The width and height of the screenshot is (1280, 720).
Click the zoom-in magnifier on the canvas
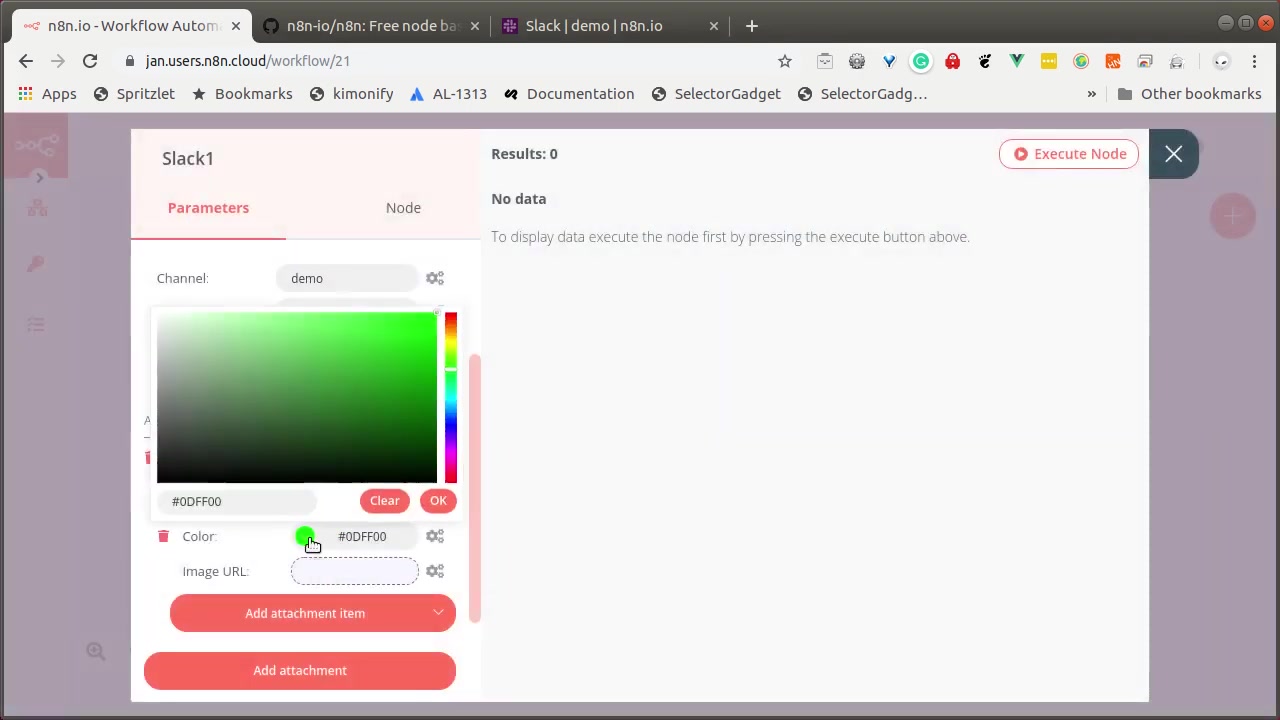[x=95, y=651]
